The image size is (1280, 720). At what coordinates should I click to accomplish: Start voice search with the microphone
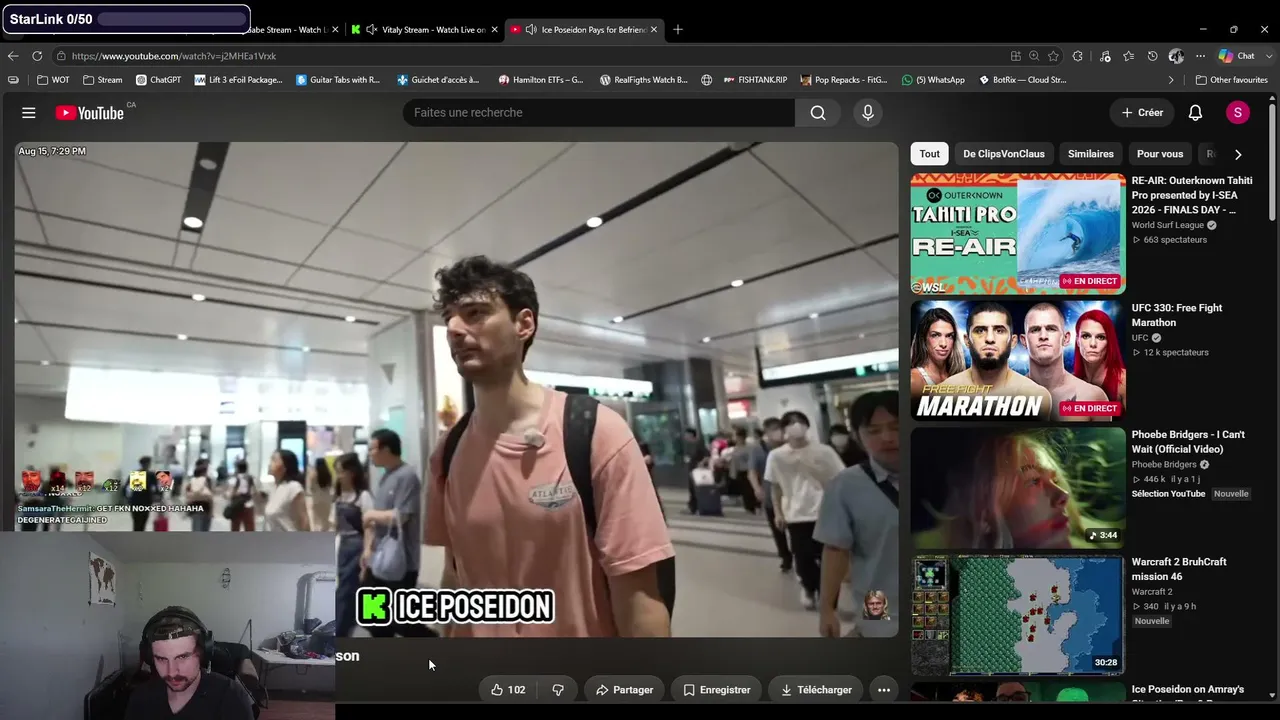point(868,113)
